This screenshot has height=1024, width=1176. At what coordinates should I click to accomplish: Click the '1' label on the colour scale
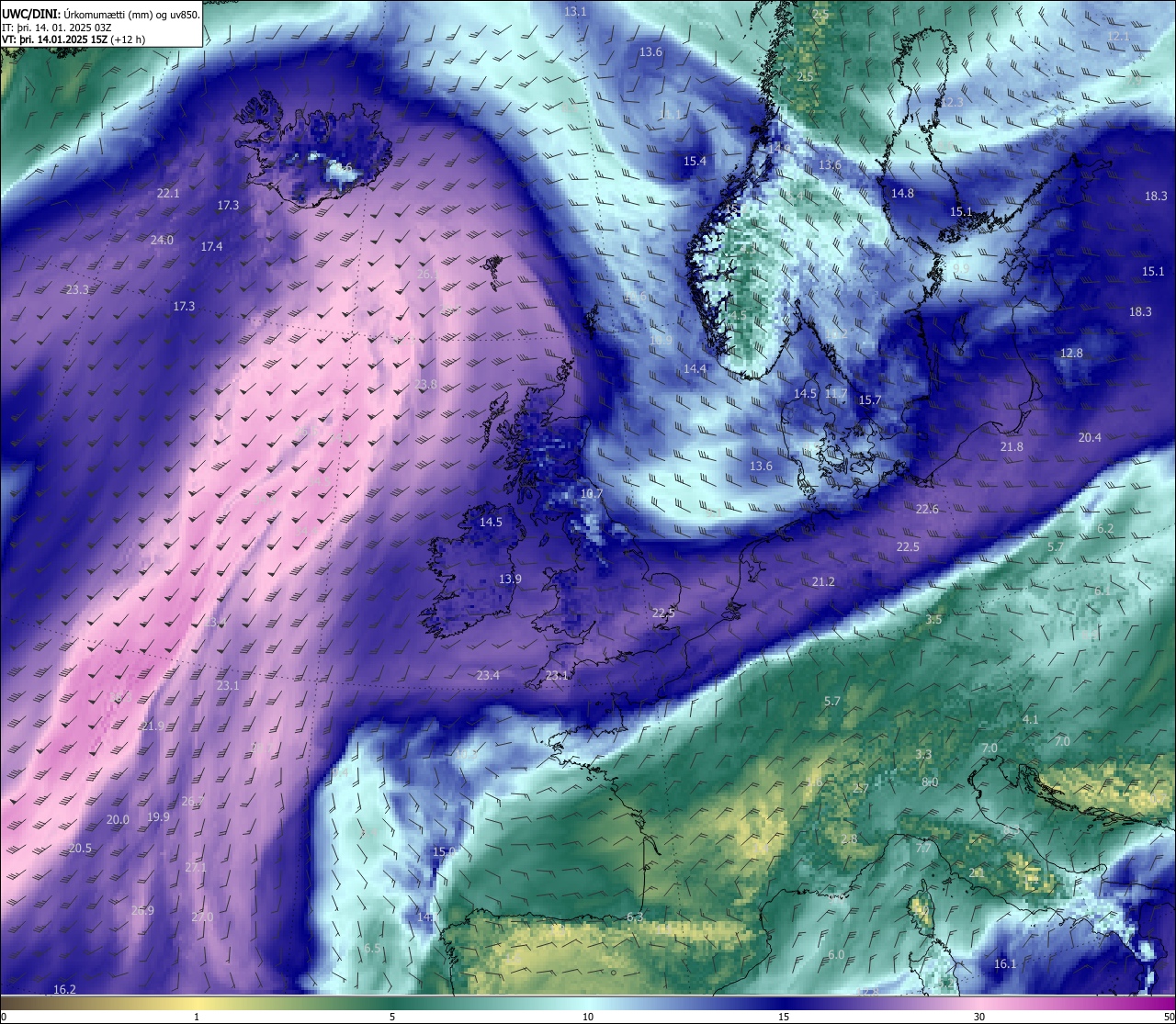point(197,1017)
